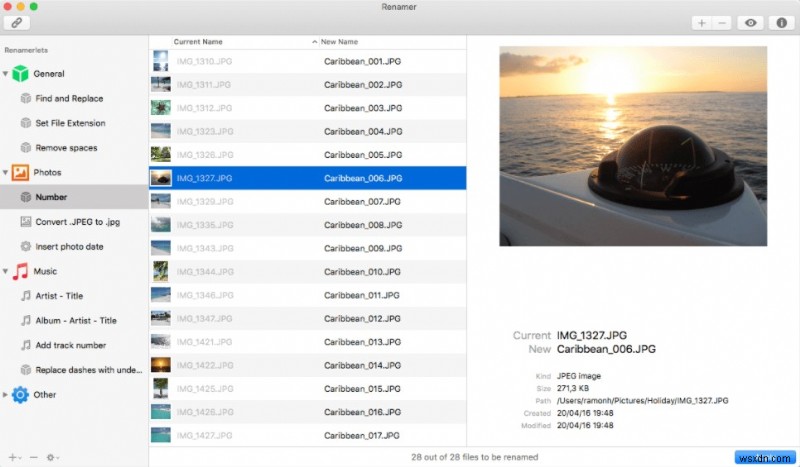The width and height of the screenshot is (800, 467).
Task: Click the Music group label
Action: point(45,271)
